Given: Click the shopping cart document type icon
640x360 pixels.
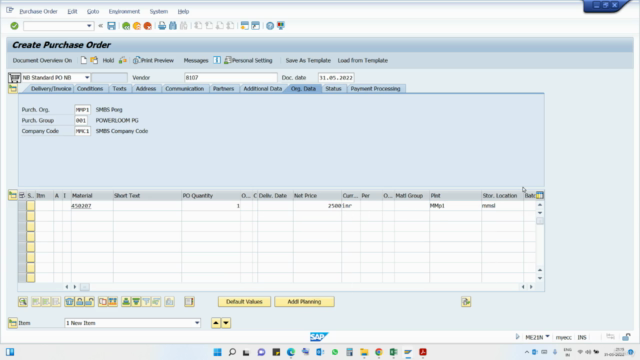Looking at the screenshot, I should tap(14, 78).
